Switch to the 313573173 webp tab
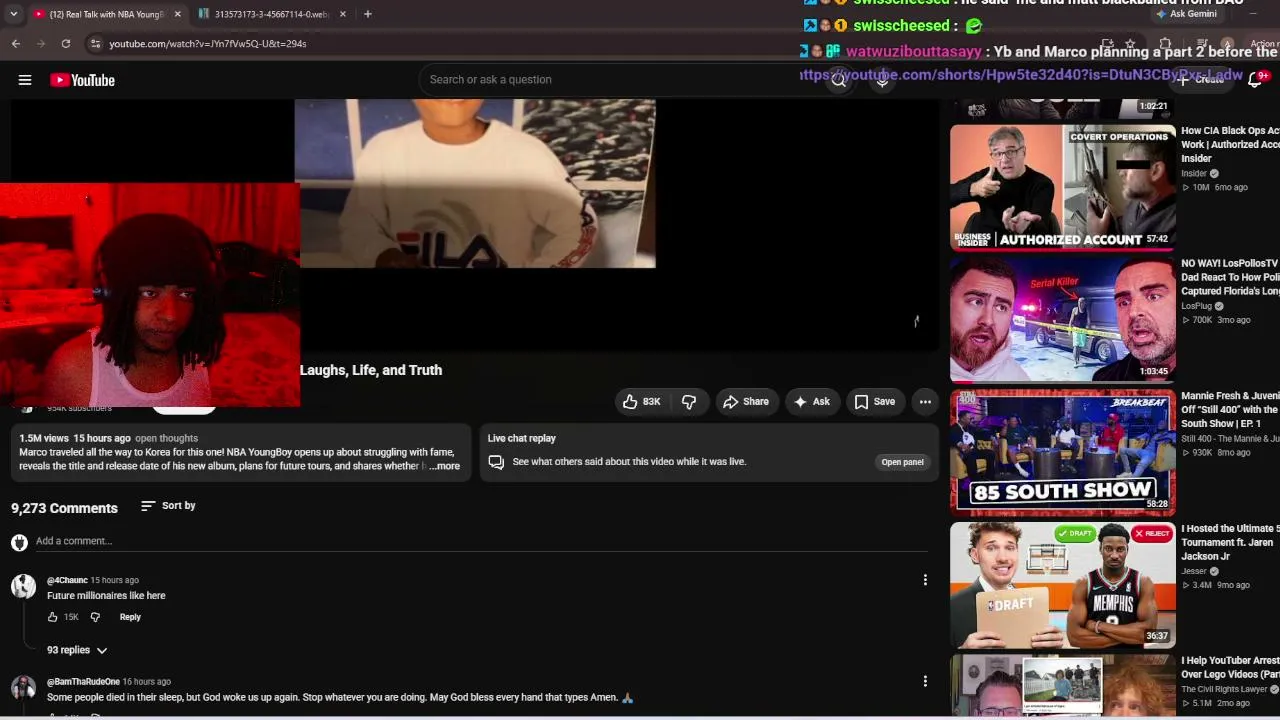The image size is (1280, 720). (x=271, y=14)
